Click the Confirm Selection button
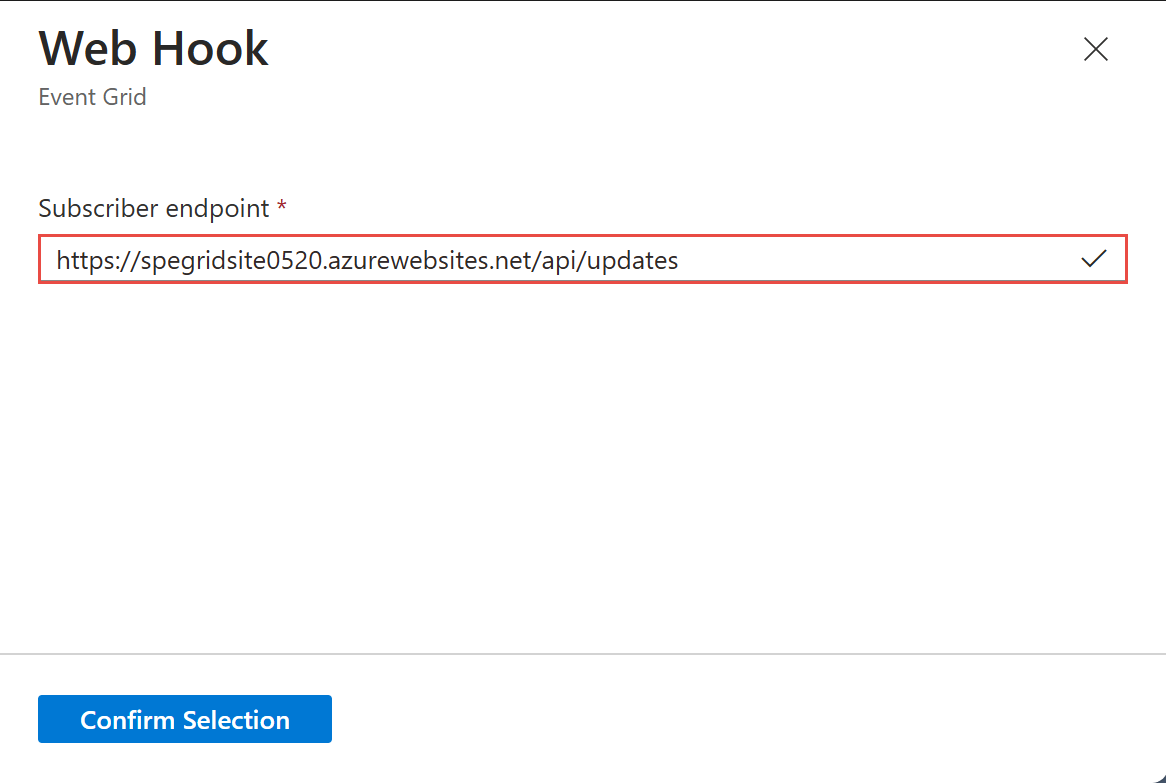1166x783 pixels. [185, 720]
